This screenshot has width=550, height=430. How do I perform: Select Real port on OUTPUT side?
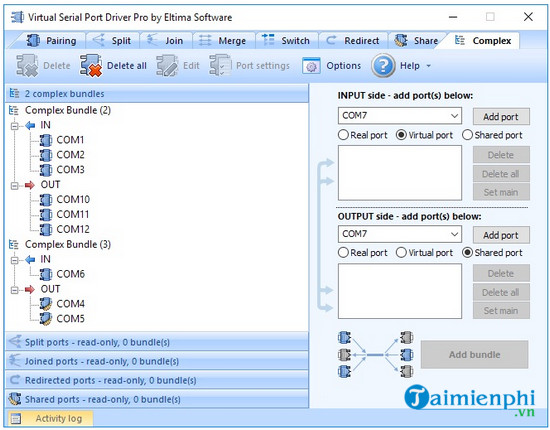pos(343,253)
